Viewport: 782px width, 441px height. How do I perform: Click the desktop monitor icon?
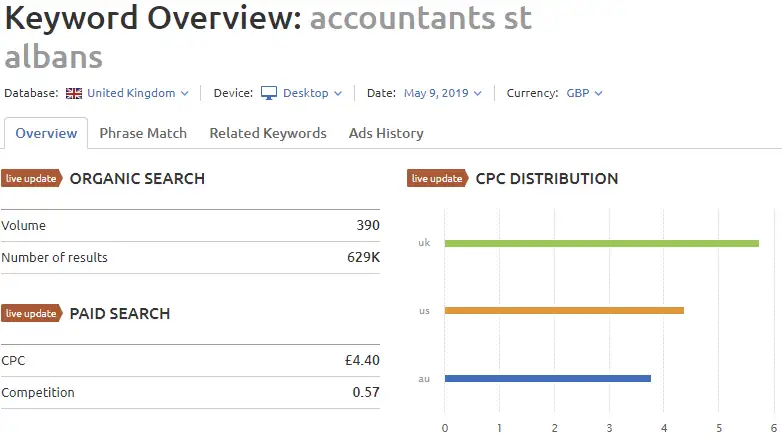point(269,93)
